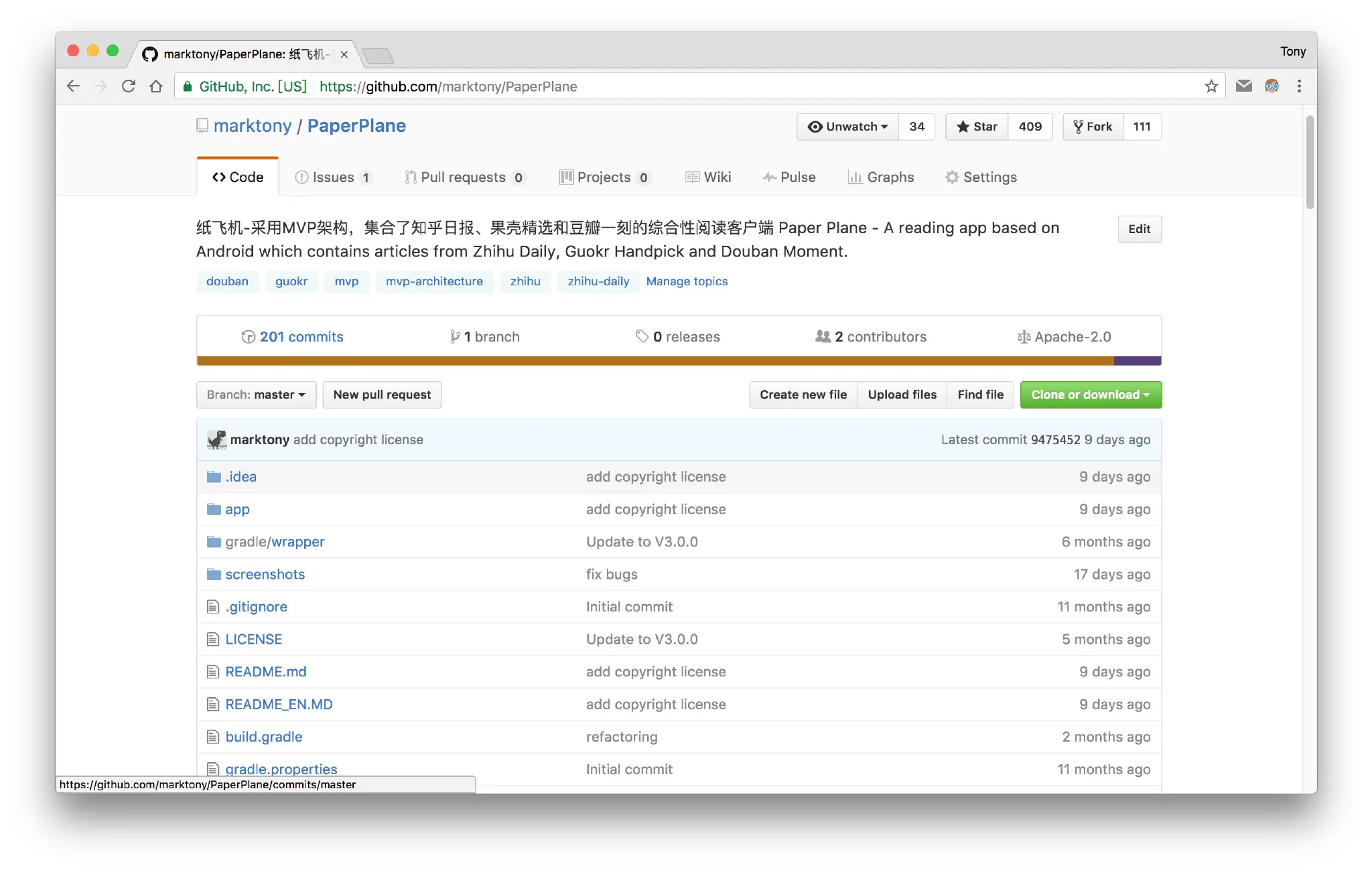The image size is (1372, 872).
Task: Open the douban topic tag
Action: tap(227, 281)
